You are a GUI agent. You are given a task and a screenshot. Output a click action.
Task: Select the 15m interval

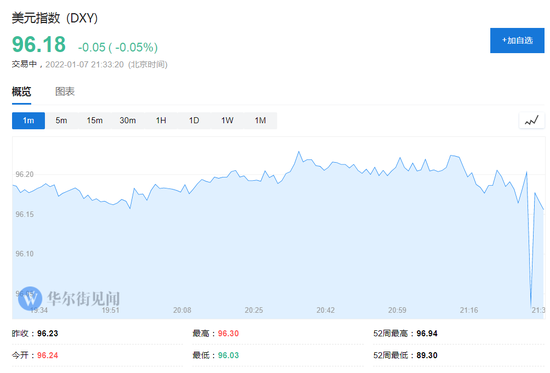point(95,121)
